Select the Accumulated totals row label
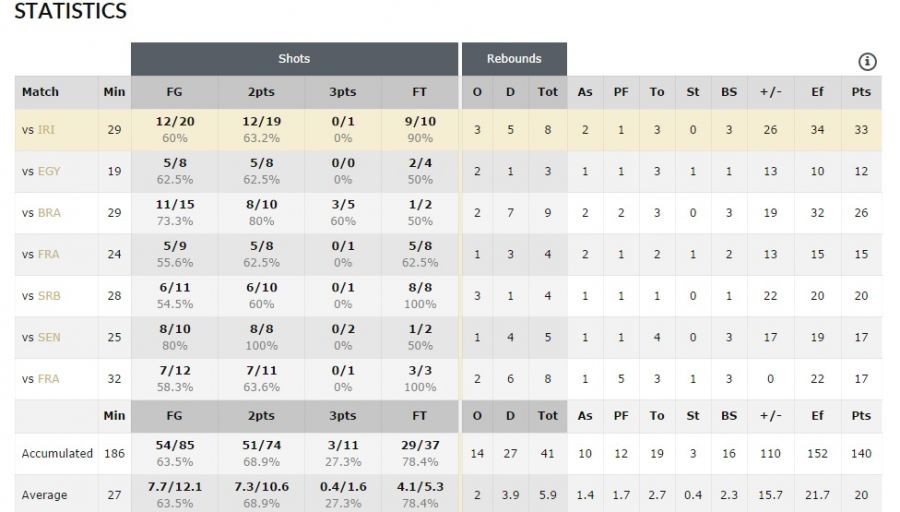900x512 pixels. point(57,454)
